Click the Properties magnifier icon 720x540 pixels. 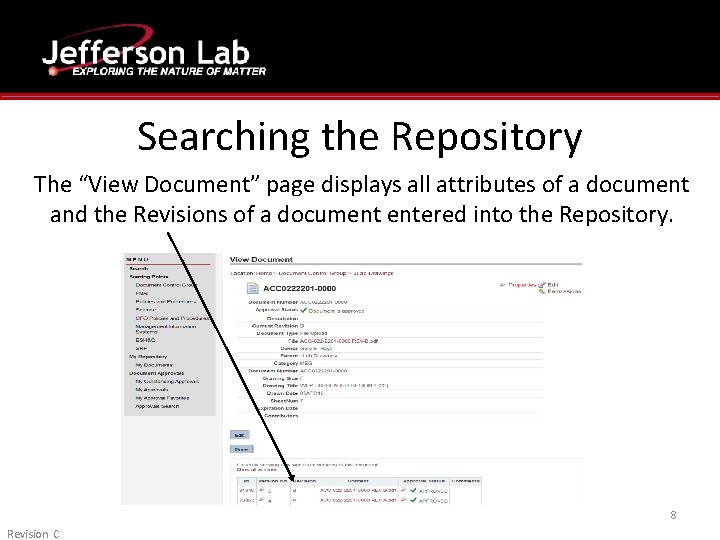pyautogui.click(x=502, y=285)
